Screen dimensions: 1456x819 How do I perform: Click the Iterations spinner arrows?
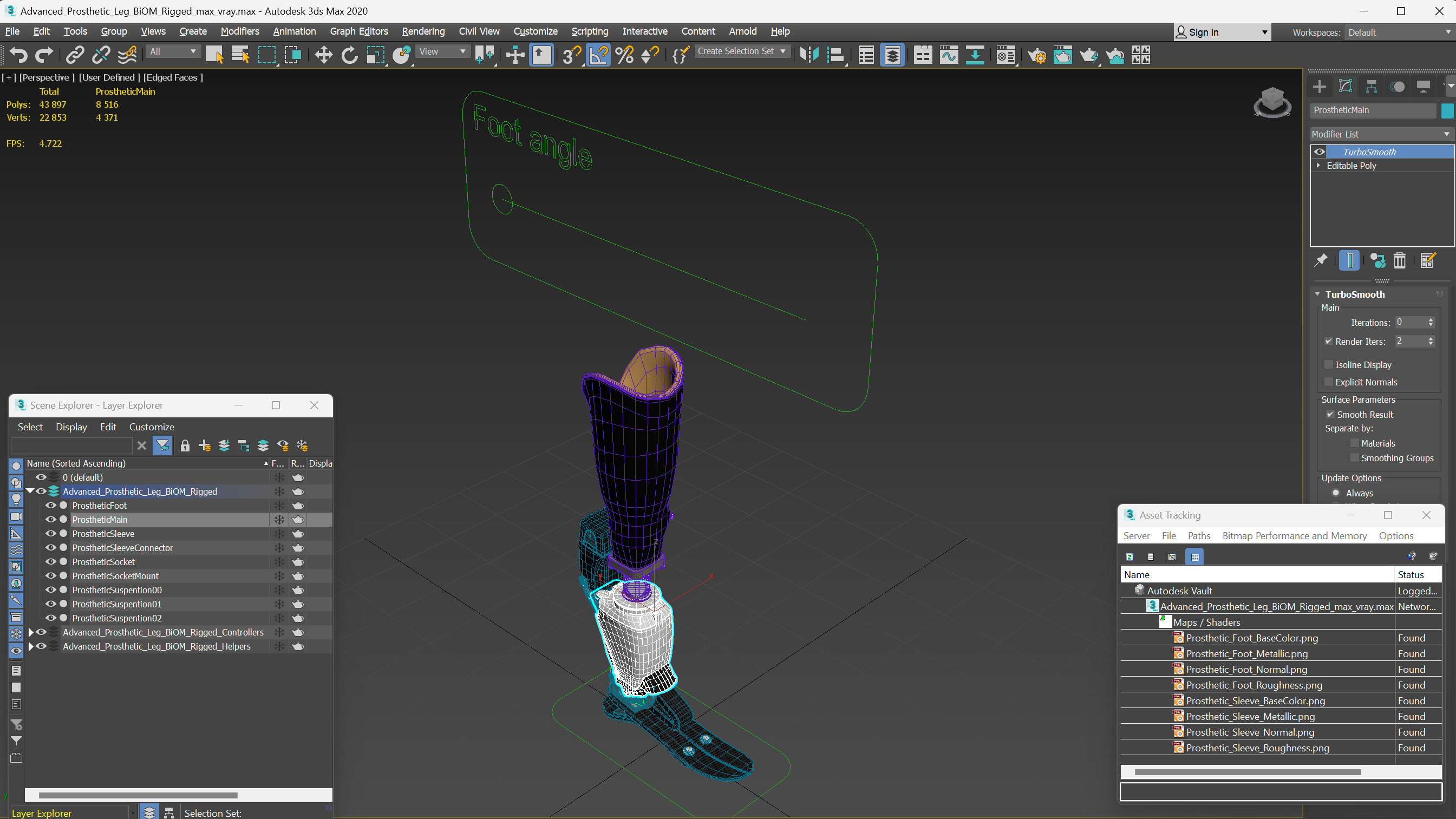[x=1431, y=322]
